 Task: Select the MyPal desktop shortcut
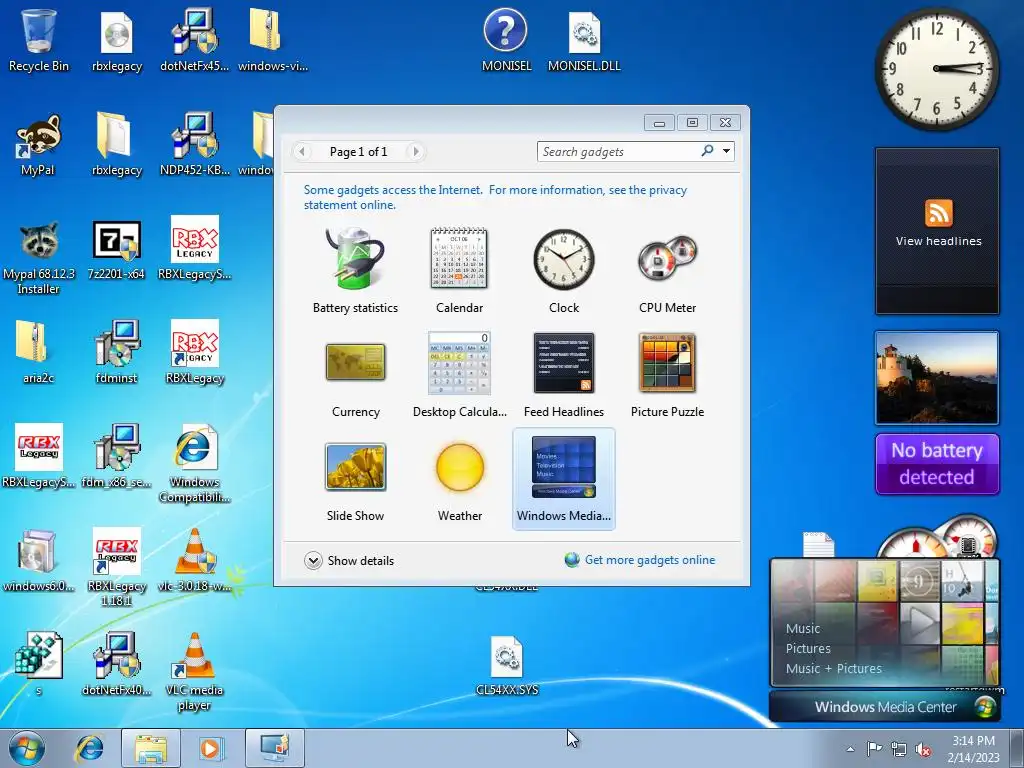click(x=38, y=145)
